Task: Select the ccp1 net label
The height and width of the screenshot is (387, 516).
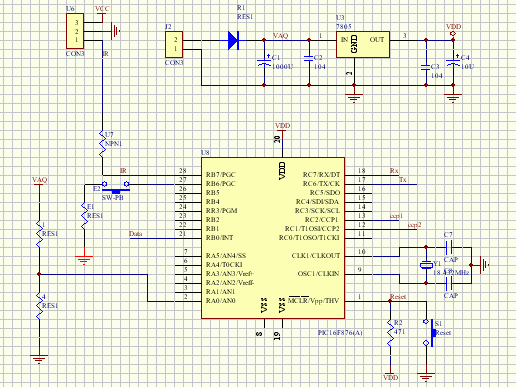Action: pyautogui.click(x=396, y=216)
